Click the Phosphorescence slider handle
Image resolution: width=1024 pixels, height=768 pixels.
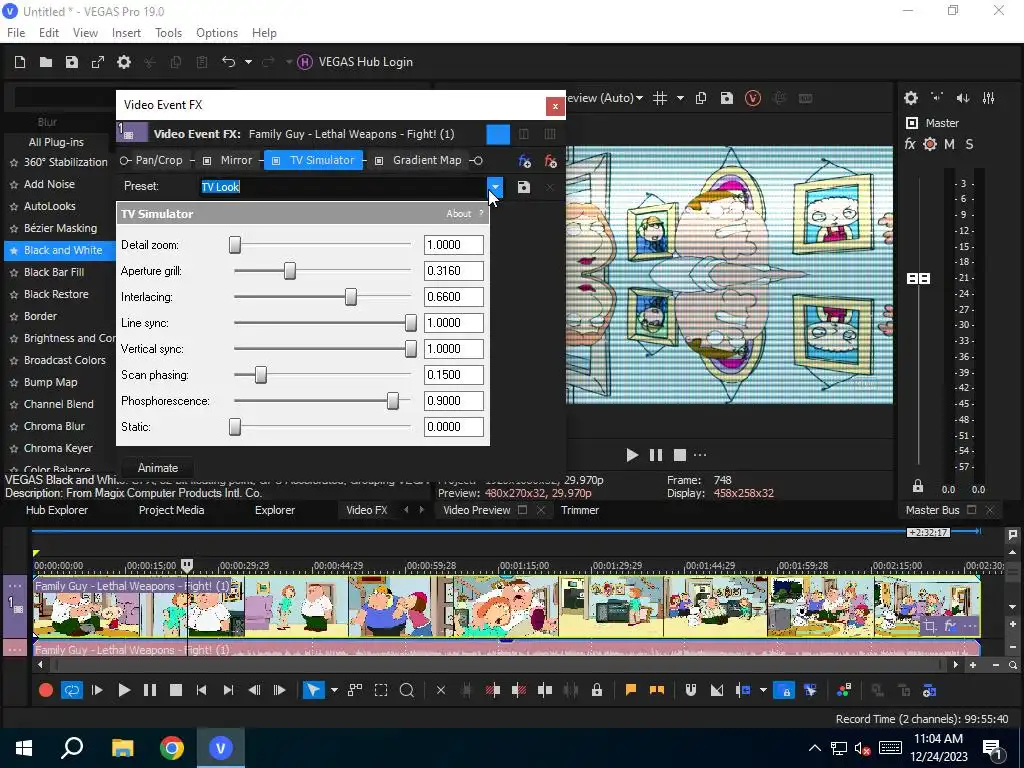(392, 401)
